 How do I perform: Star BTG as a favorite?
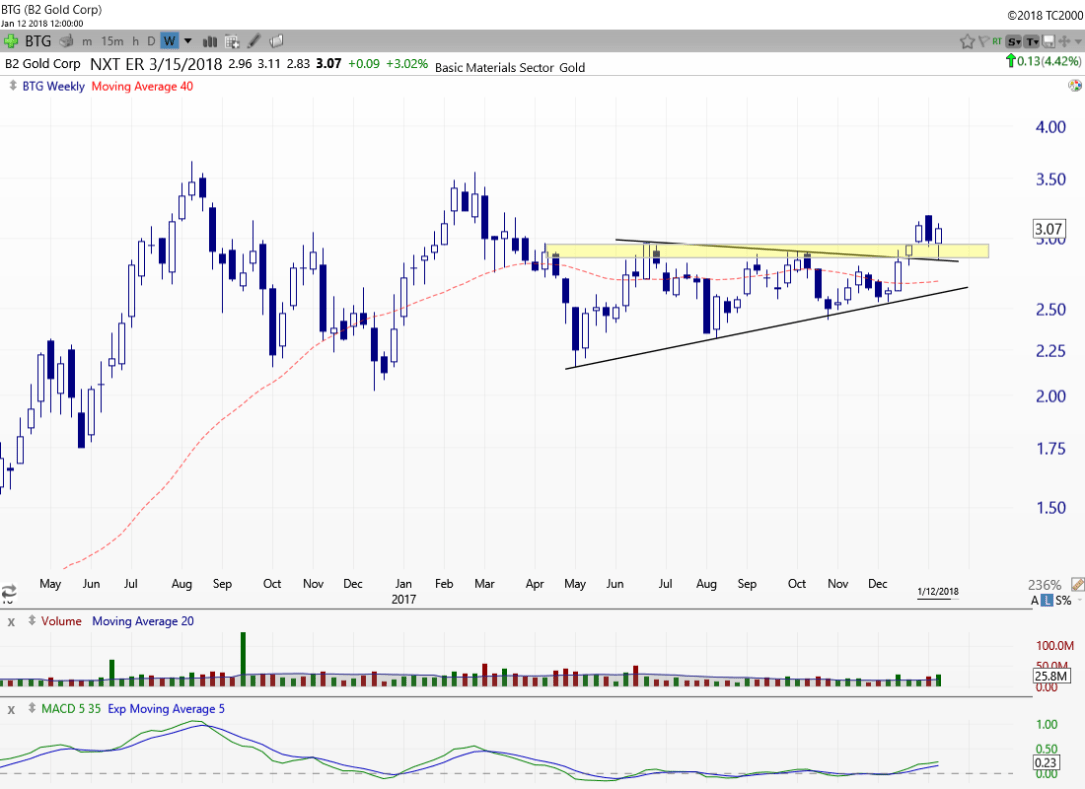click(967, 41)
